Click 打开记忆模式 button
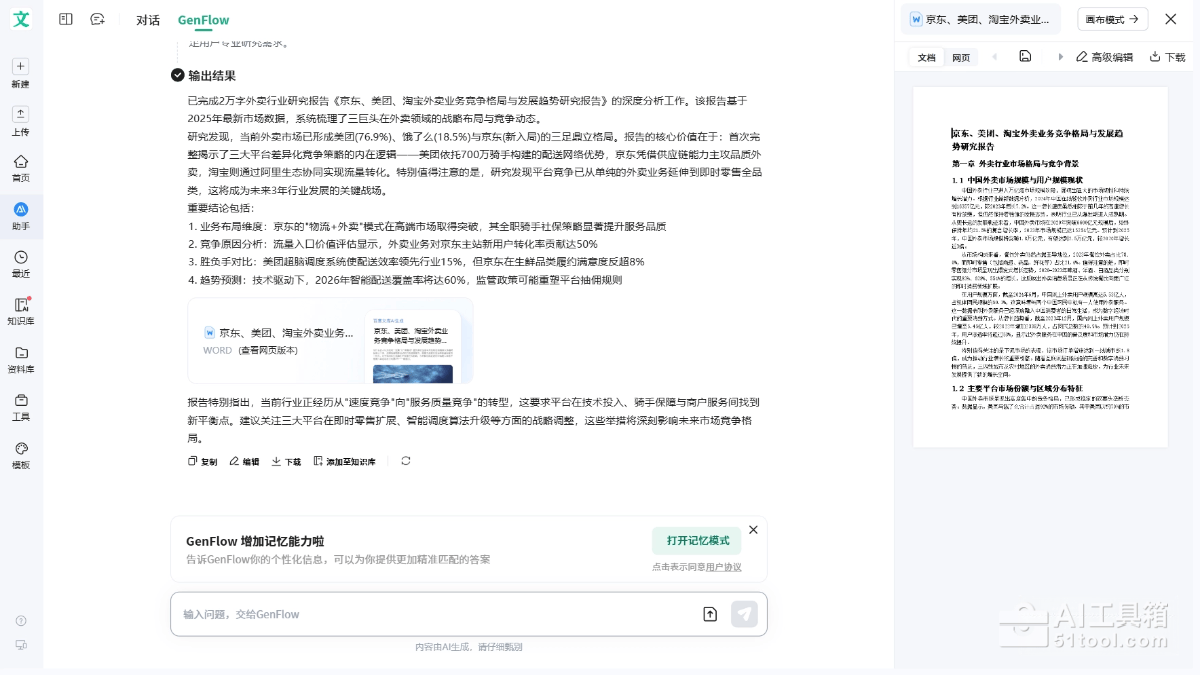 coord(696,541)
